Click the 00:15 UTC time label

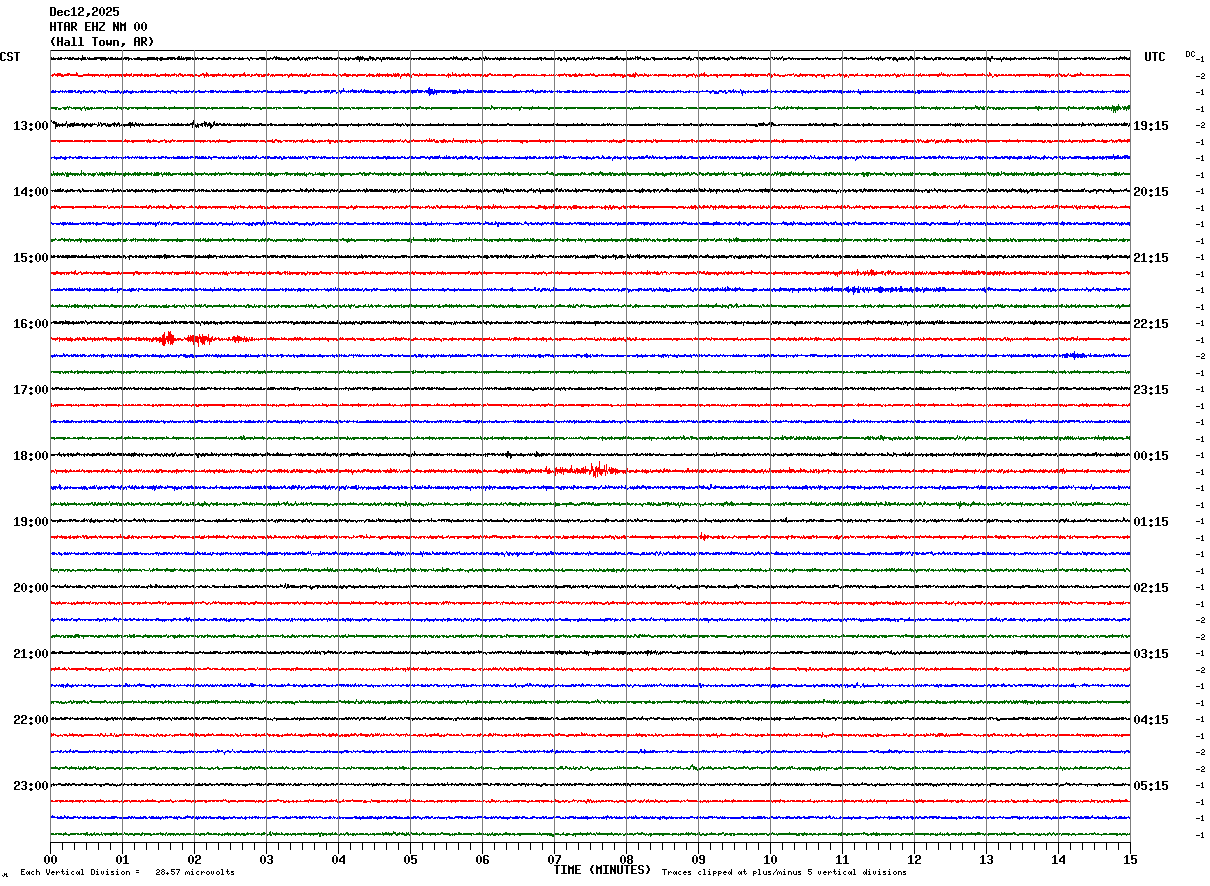(1151, 456)
